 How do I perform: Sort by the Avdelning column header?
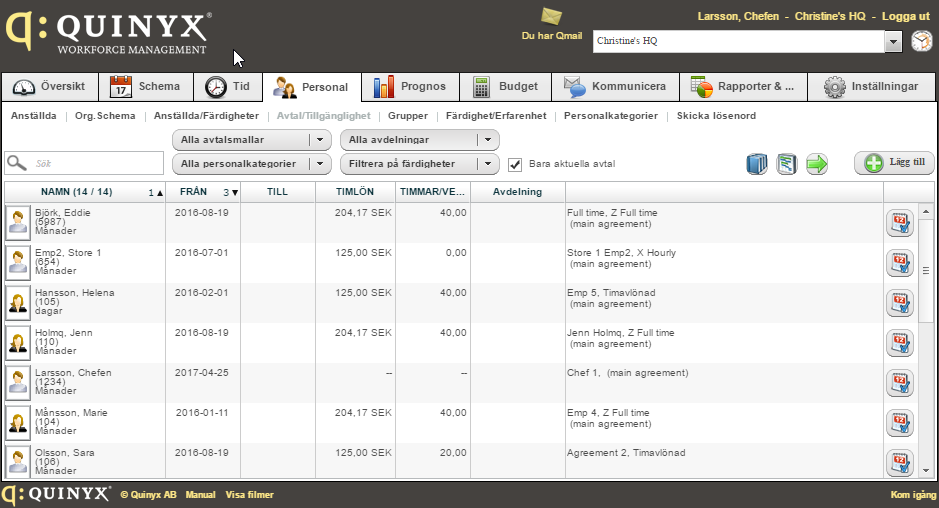[x=517, y=192]
